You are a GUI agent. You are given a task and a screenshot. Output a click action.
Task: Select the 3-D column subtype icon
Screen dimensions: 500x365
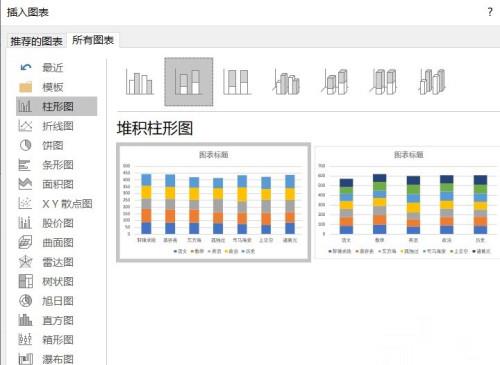tap(432, 82)
